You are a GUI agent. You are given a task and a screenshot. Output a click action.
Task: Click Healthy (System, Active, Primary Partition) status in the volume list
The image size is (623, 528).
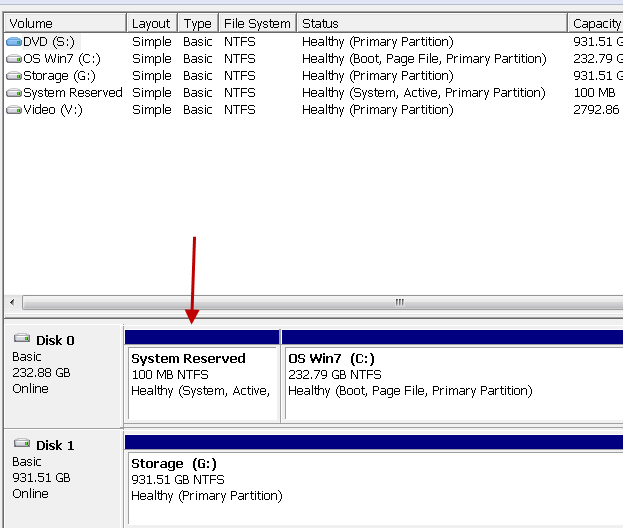pyautogui.click(x=424, y=93)
